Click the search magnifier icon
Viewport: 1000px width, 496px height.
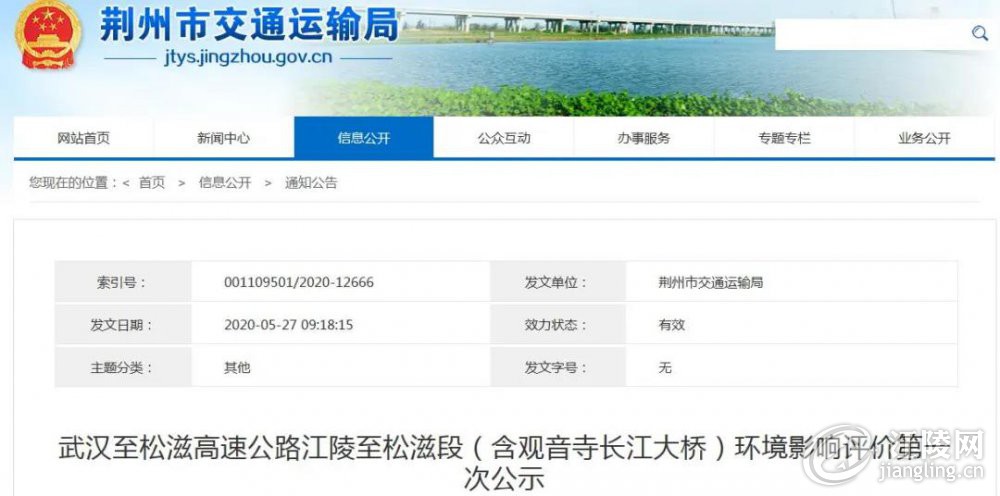[980, 33]
